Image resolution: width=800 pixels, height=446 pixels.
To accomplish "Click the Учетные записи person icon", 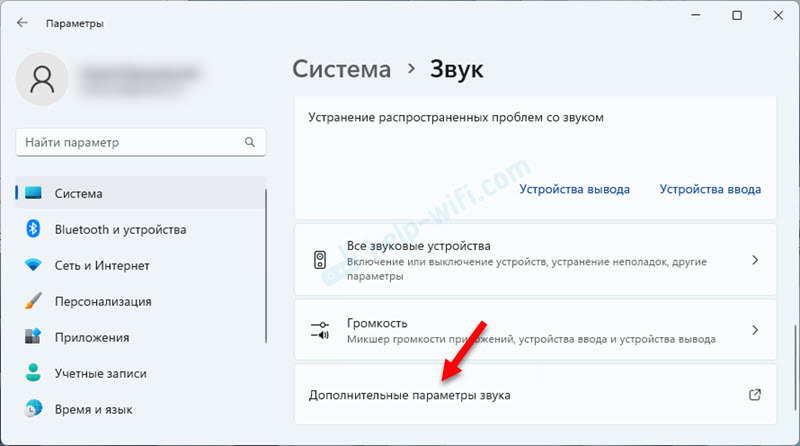I will click(33, 373).
